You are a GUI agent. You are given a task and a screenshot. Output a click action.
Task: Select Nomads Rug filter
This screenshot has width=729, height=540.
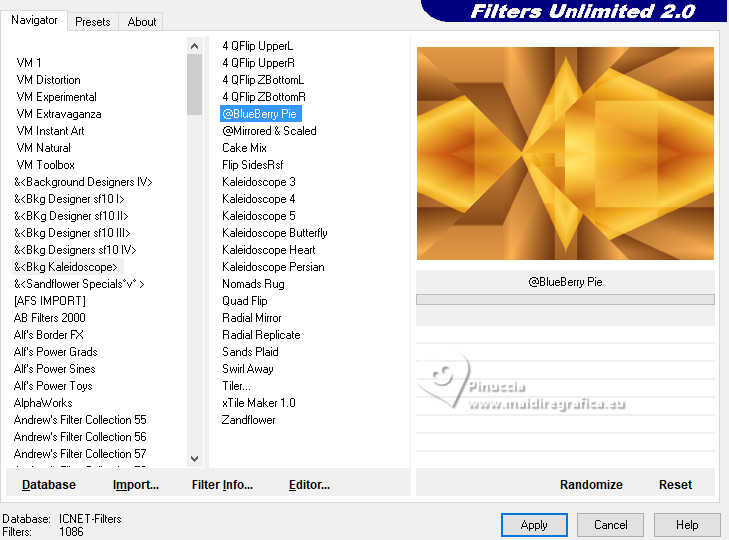[x=253, y=284]
